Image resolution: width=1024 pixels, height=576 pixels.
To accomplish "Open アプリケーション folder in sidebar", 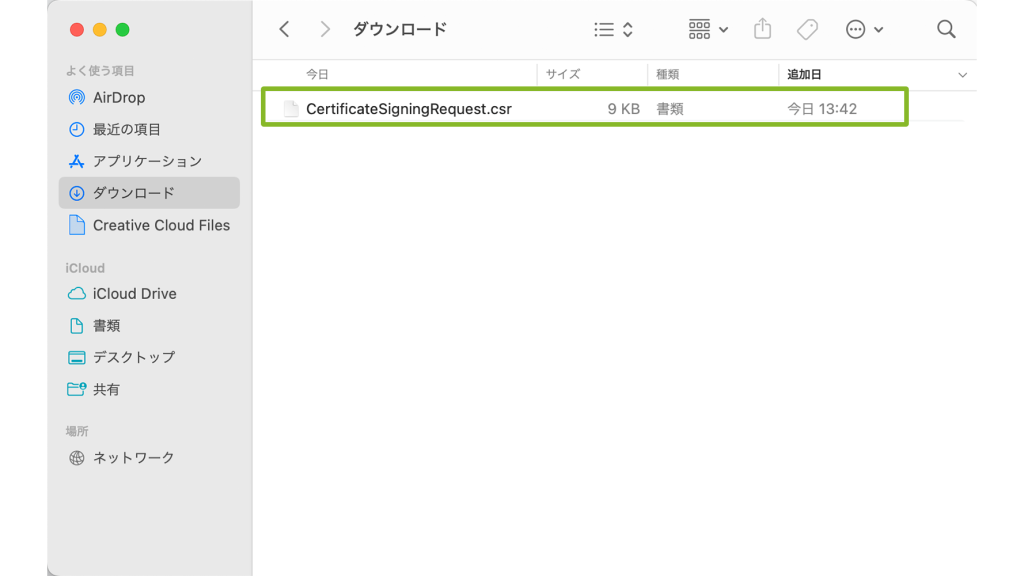I will pos(146,161).
